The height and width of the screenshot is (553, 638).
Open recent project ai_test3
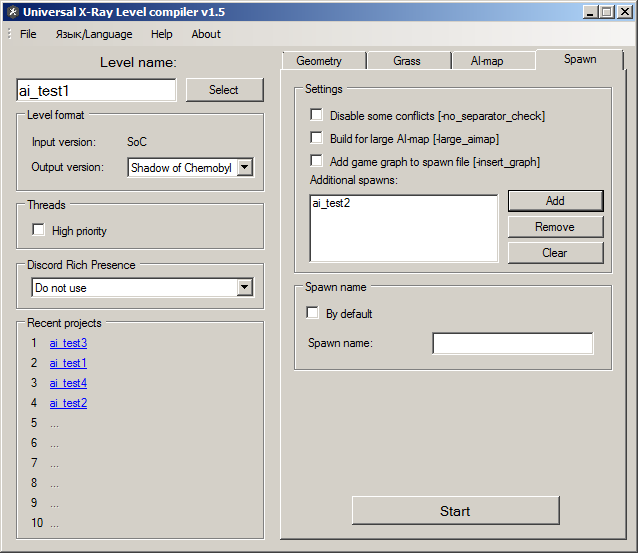point(68,343)
